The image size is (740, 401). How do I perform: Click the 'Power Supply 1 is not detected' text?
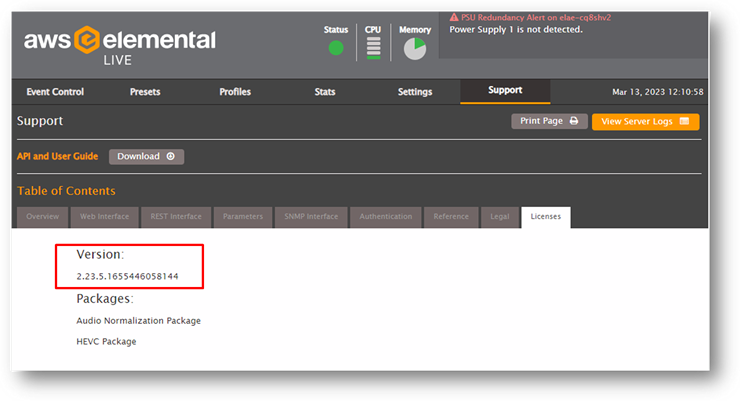[516, 30]
